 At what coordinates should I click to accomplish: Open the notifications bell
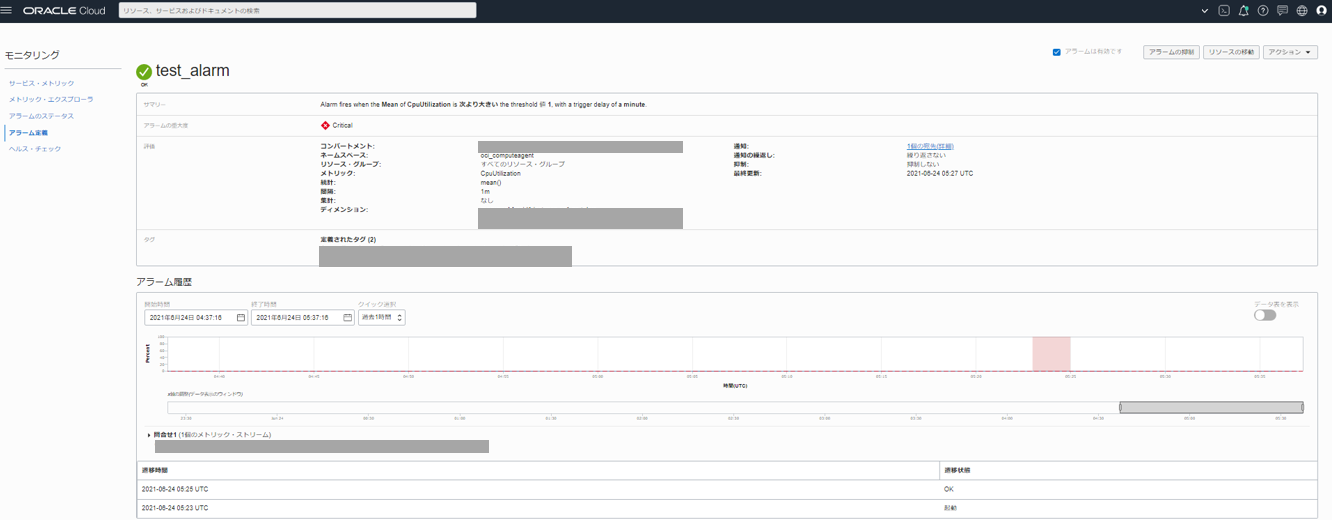[1243, 11]
